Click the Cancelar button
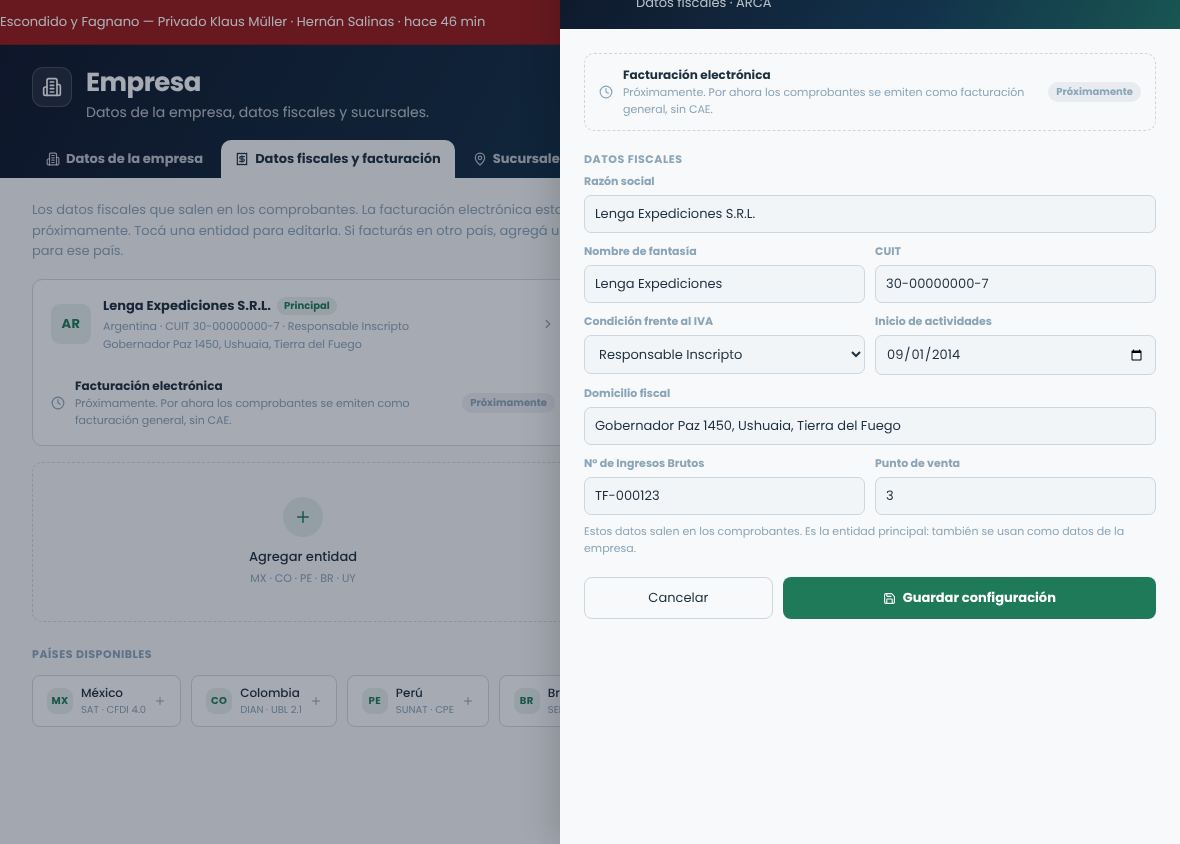Image resolution: width=1180 pixels, height=844 pixels. (678, 598)
